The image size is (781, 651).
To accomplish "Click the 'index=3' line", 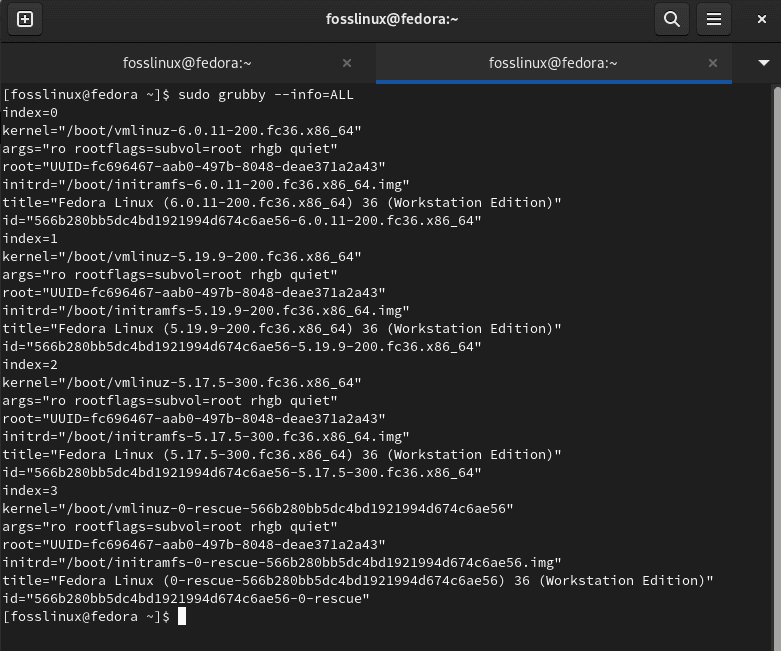I will coord(30,491).
